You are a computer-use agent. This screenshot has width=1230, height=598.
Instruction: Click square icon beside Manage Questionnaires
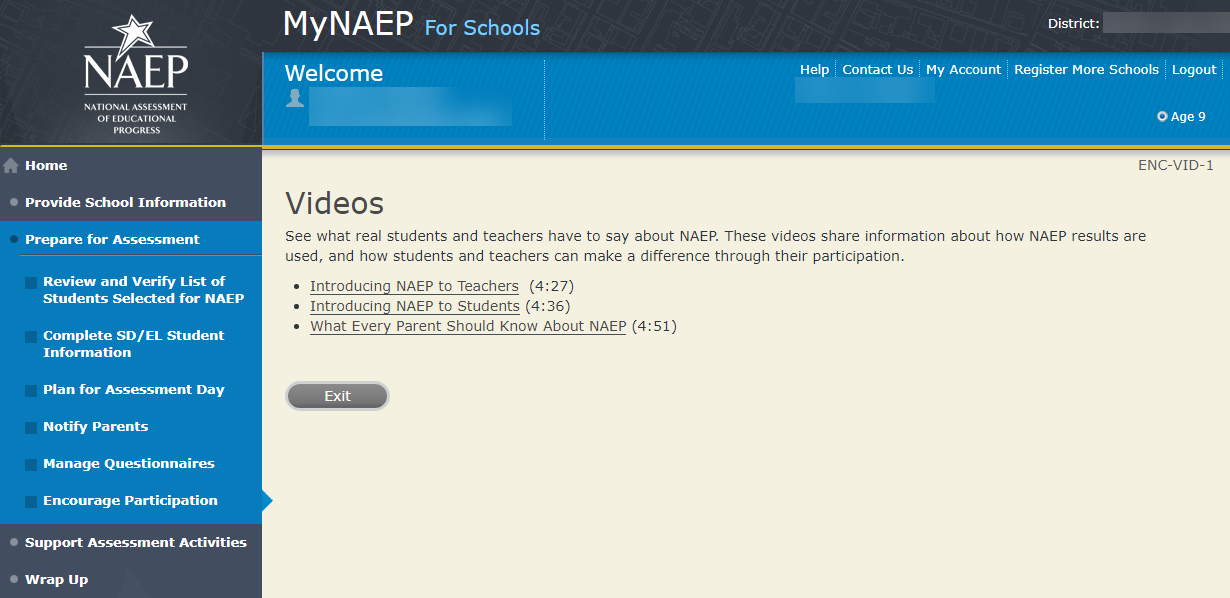[31, 465]
